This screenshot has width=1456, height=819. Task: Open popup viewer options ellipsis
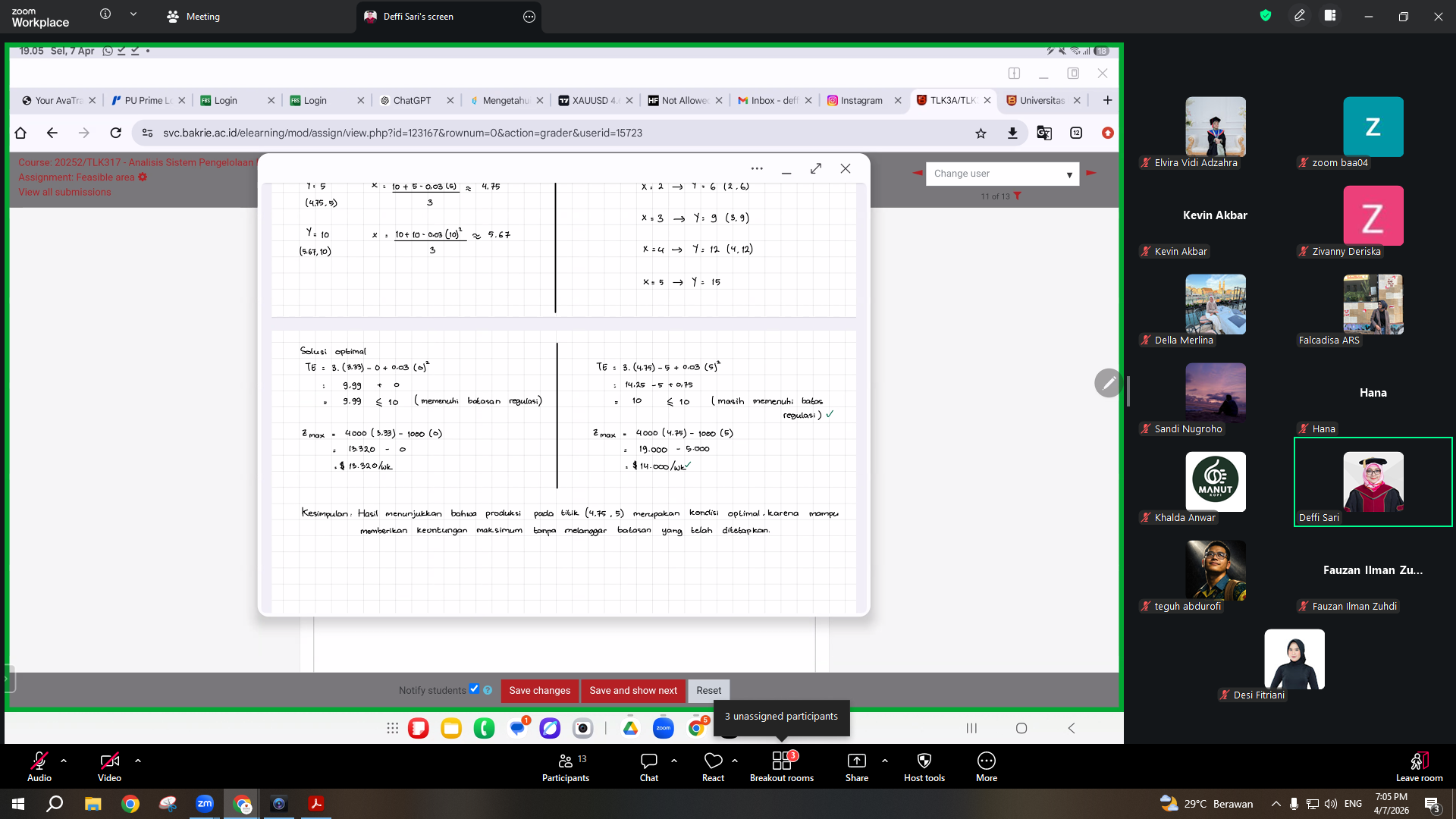(757, 168)
